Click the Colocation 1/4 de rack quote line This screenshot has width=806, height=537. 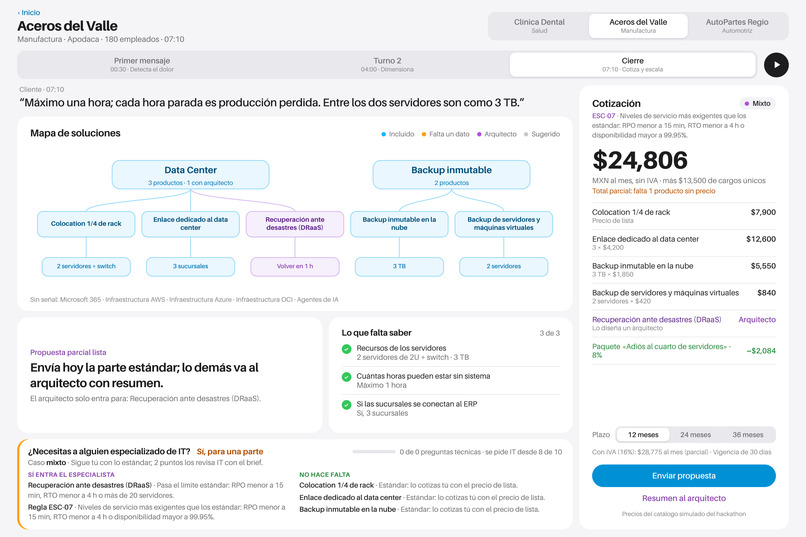684,216
